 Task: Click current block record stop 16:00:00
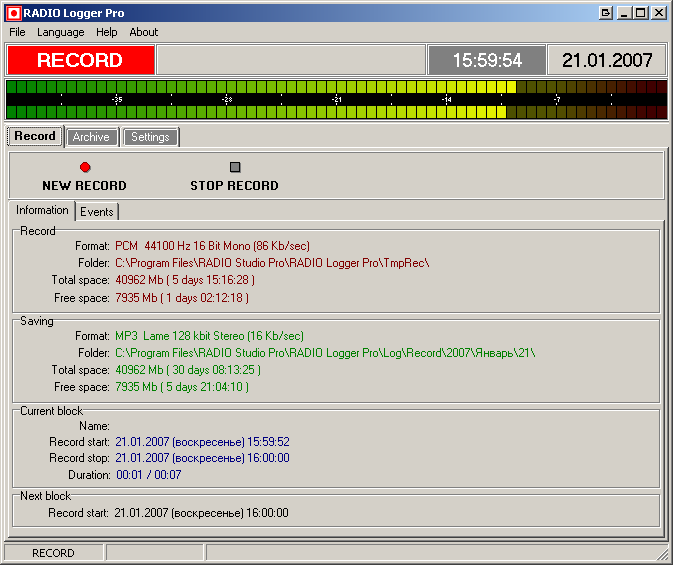click(x=203, y=458)
